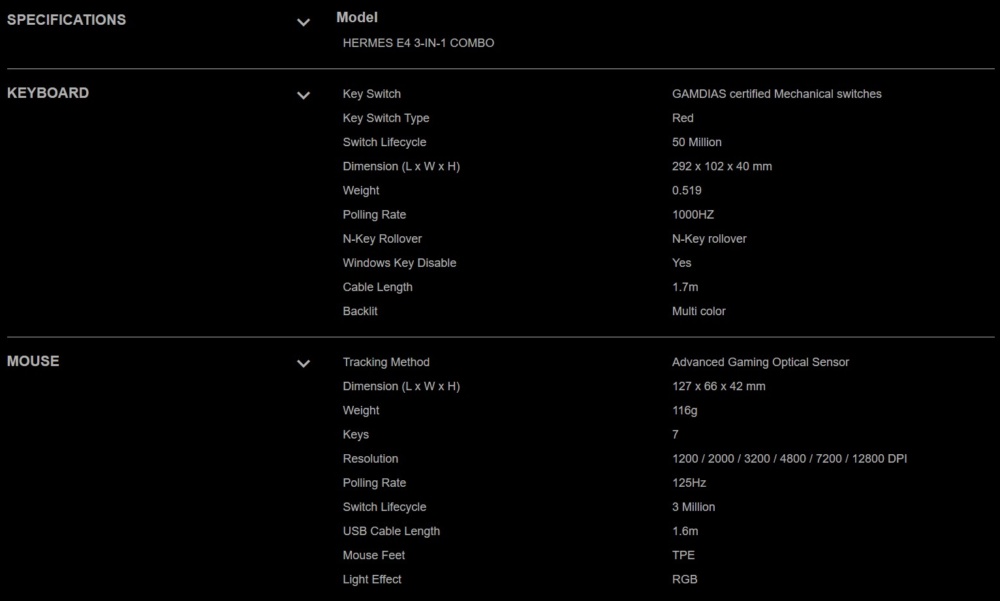This screenshot has height=601, width=1000.
Task: Click the 0.519 weight value
Action: tap(687, 191)
